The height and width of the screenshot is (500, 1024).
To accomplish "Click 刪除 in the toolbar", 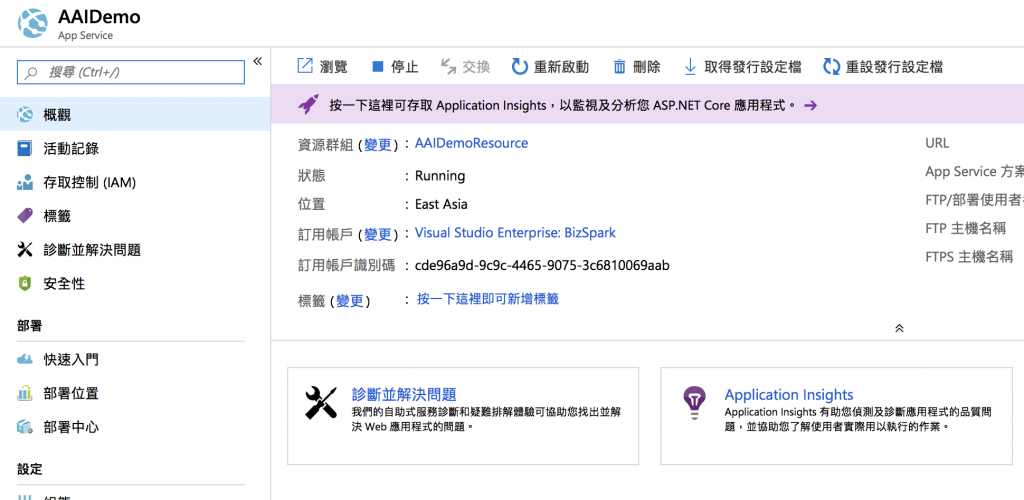I will coord(637,67).
